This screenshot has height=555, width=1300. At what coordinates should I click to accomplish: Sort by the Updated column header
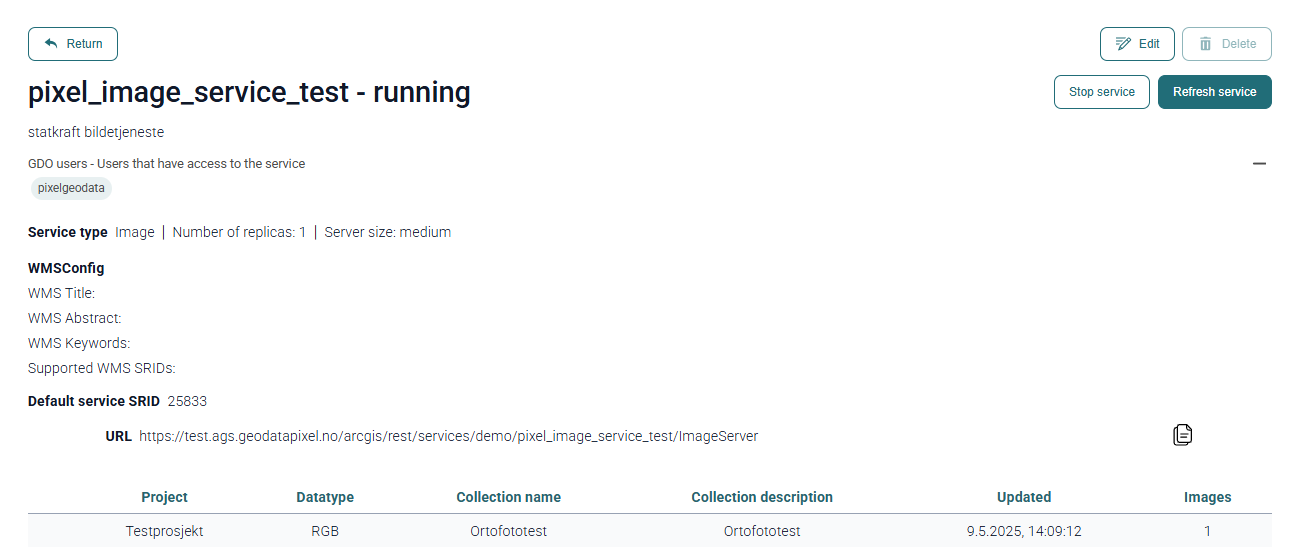(1024, 497)
